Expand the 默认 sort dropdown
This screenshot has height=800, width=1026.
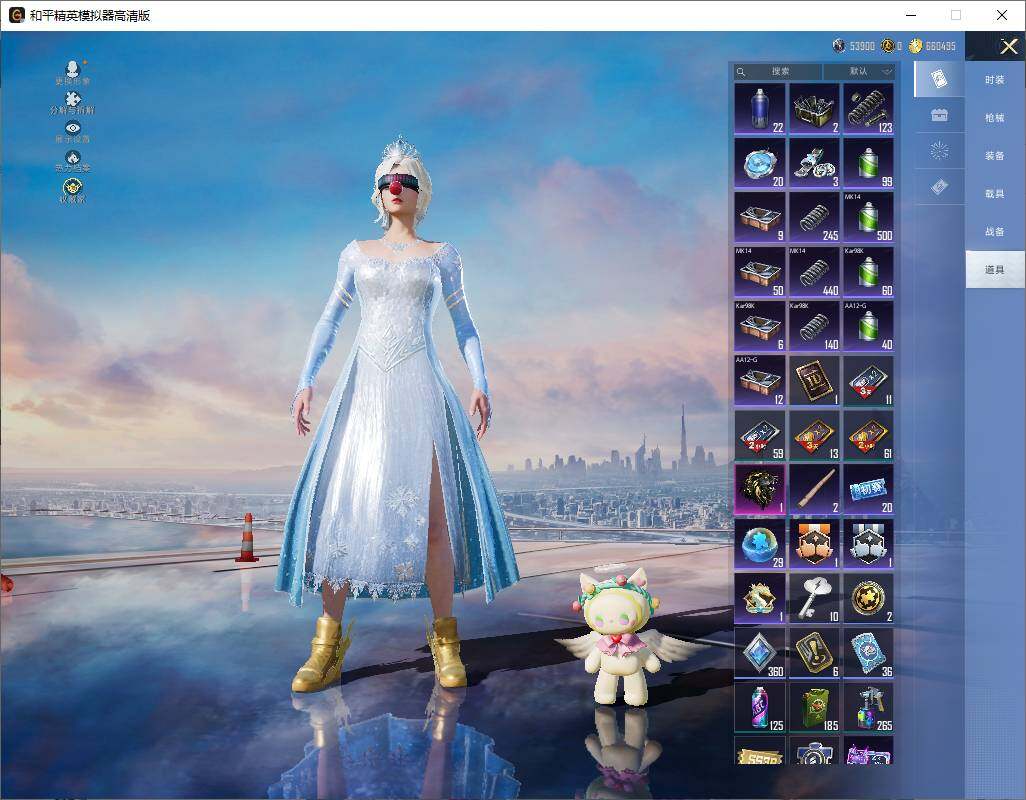tap(858, 71)
